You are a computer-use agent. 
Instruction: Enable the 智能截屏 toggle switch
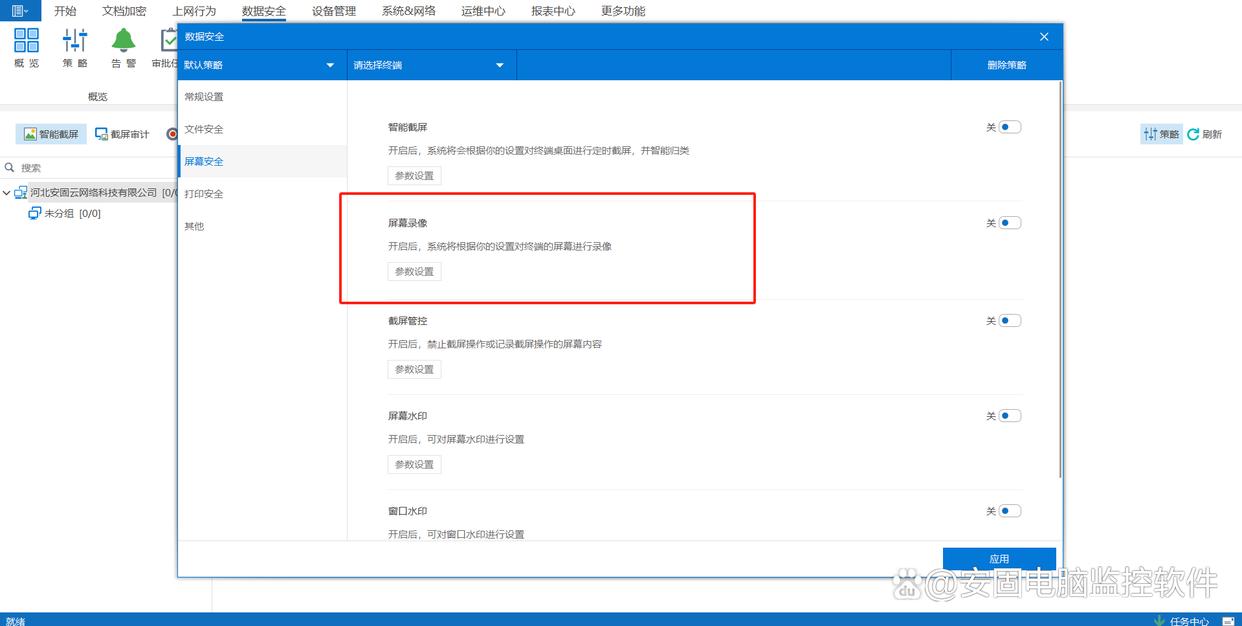(1009, 127)
